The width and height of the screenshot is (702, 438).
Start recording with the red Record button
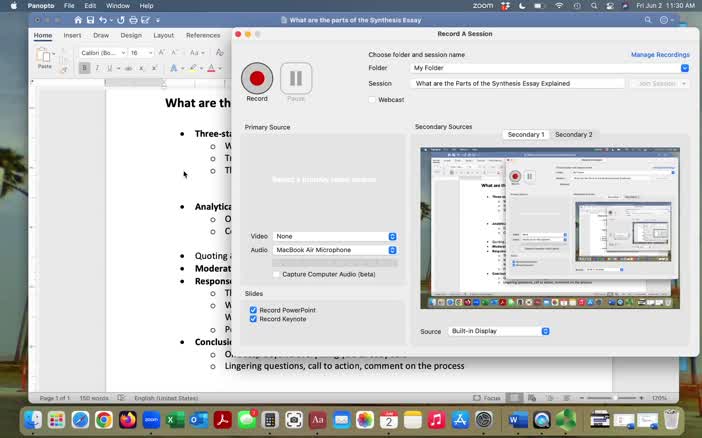[x=257, y=78]
